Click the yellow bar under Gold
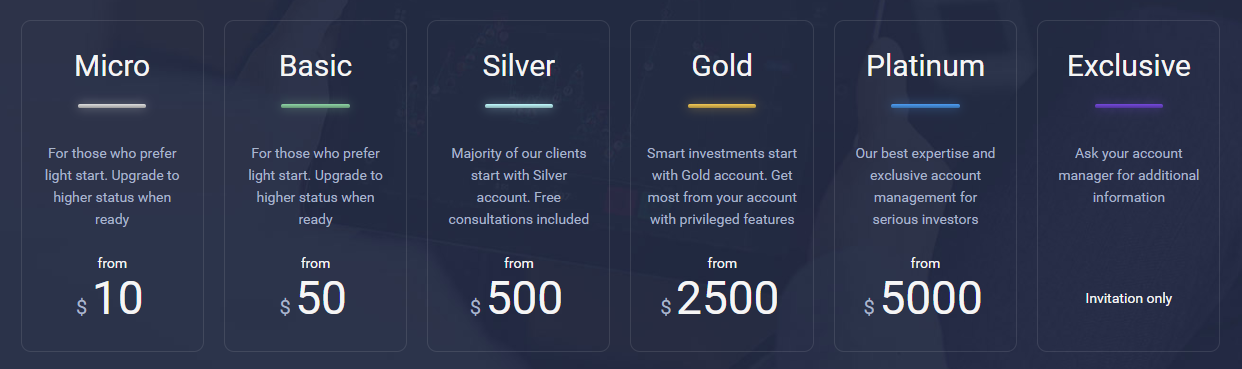The image size is (1242, 369). pos(722,105)
